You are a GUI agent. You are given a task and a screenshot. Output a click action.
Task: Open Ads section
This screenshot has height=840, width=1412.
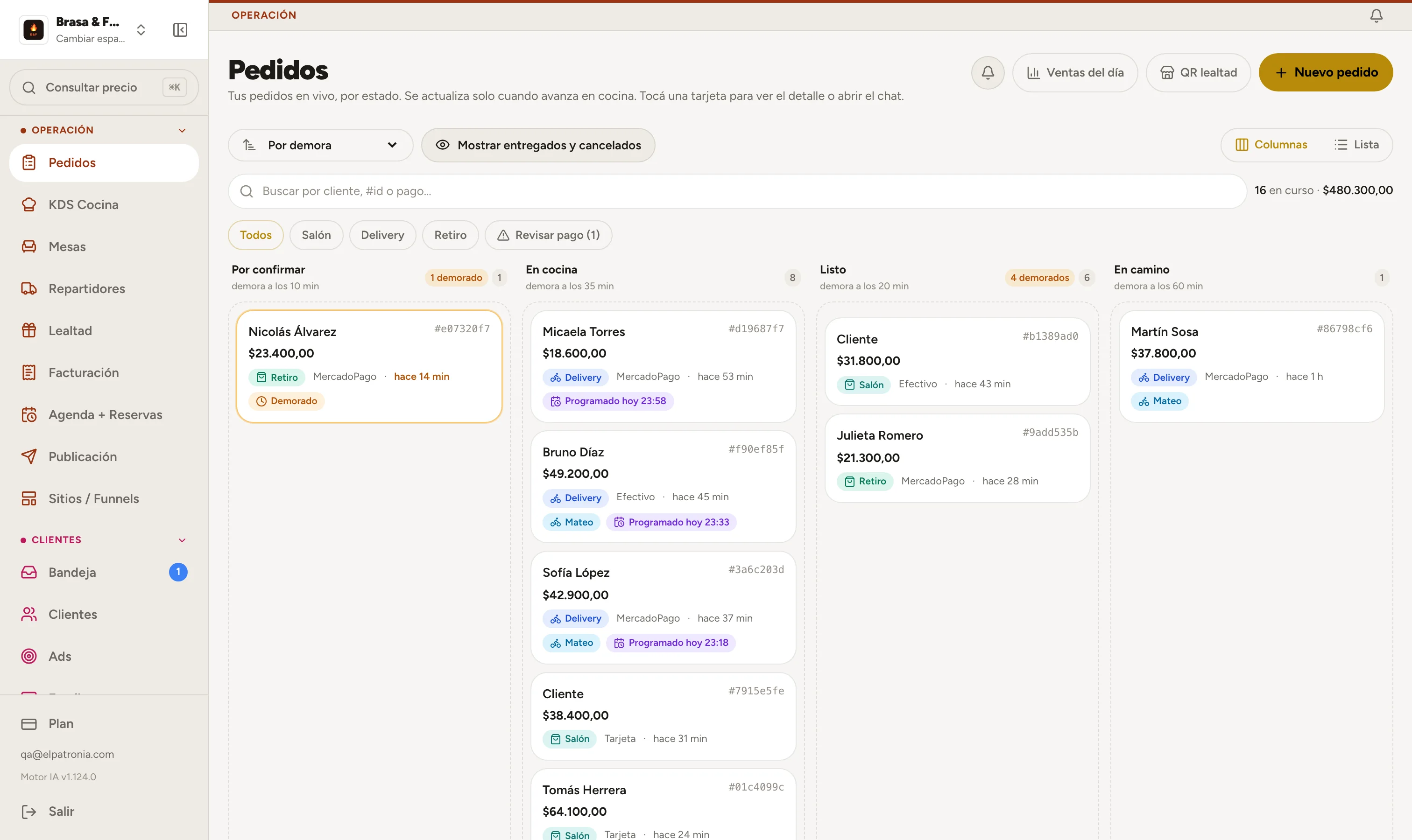tap(104, 656)
